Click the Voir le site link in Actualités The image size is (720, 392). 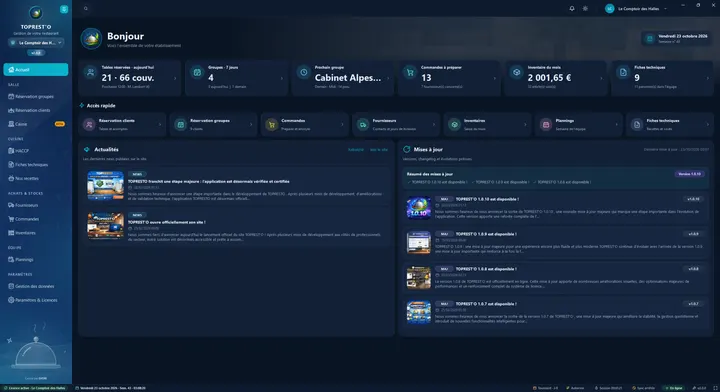click(379, 150)
